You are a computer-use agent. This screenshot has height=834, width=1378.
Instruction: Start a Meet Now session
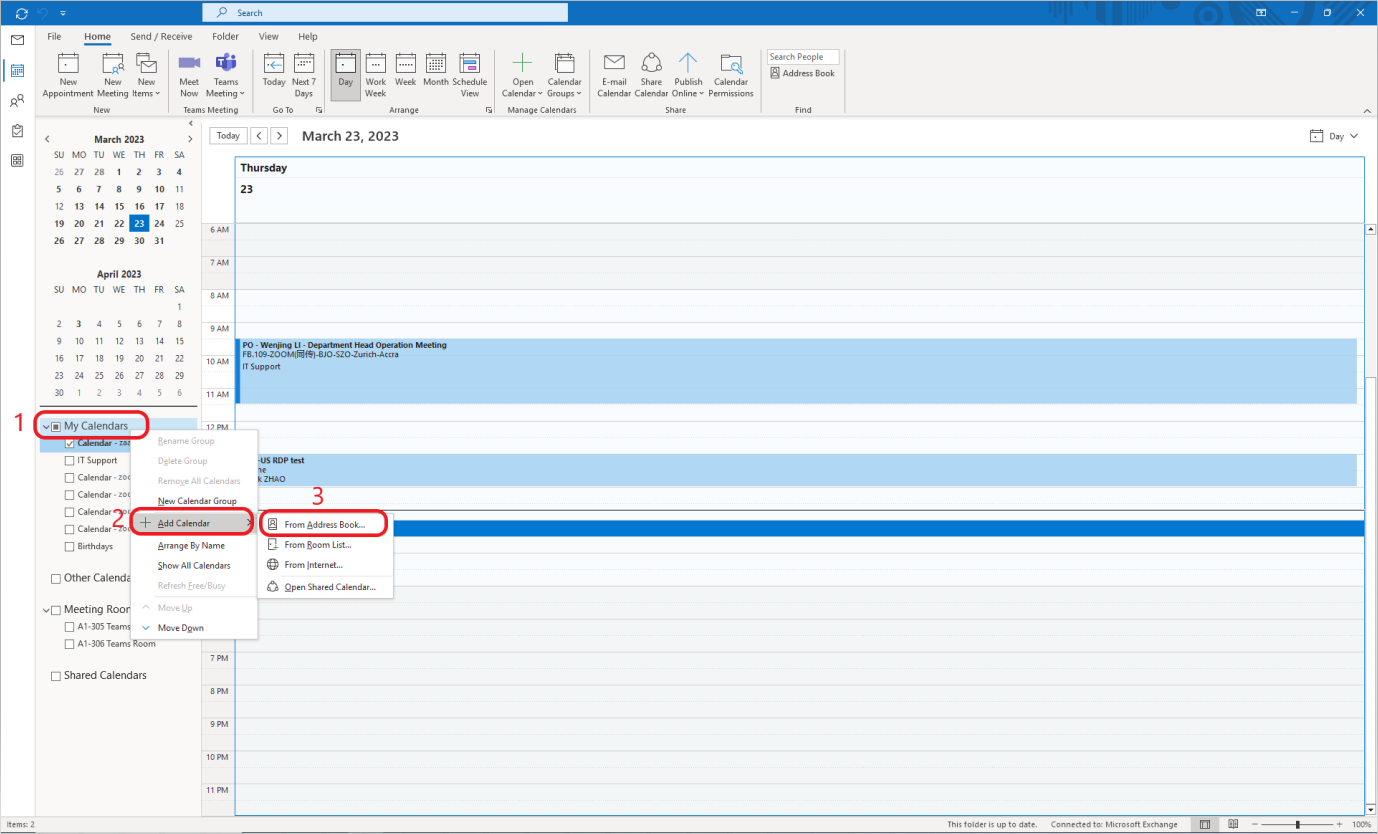point(189,74)
